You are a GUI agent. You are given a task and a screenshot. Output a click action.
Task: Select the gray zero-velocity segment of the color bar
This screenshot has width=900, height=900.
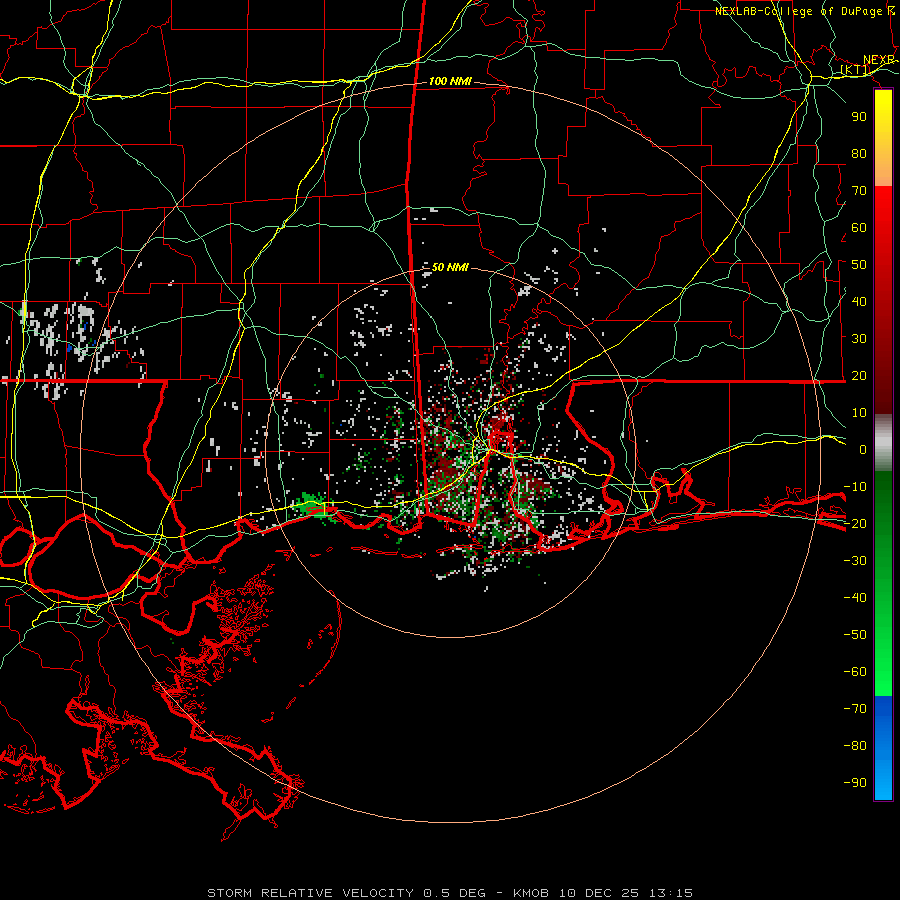883,443
